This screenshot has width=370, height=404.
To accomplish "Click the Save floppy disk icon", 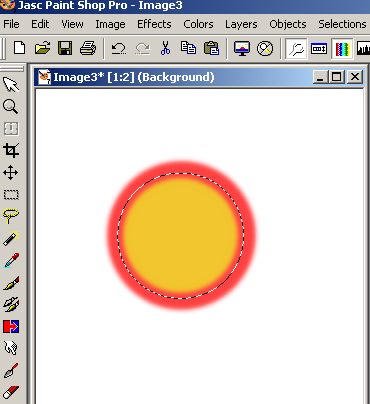I will pyautogui.click(x=65, y=48).
